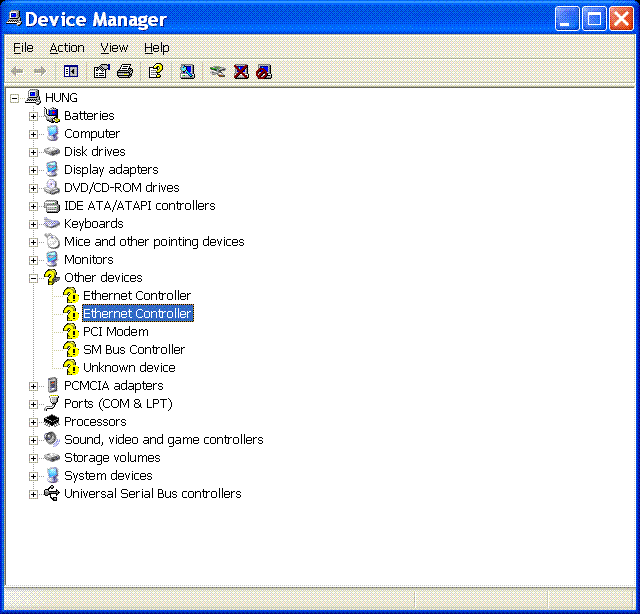
Task: Open the View menu
Action: point(114,47)
